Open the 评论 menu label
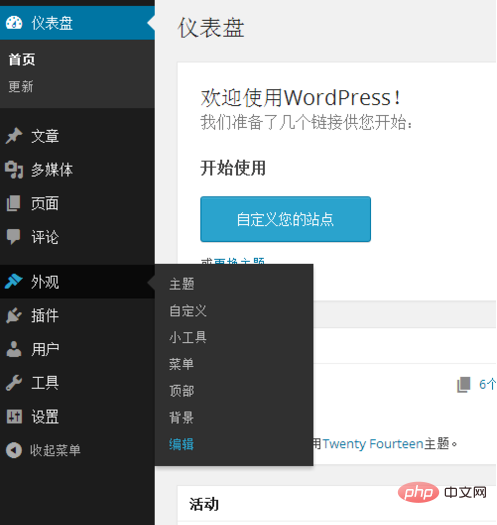This screenshot has width=497, height=525. click(x=45, y=237)
